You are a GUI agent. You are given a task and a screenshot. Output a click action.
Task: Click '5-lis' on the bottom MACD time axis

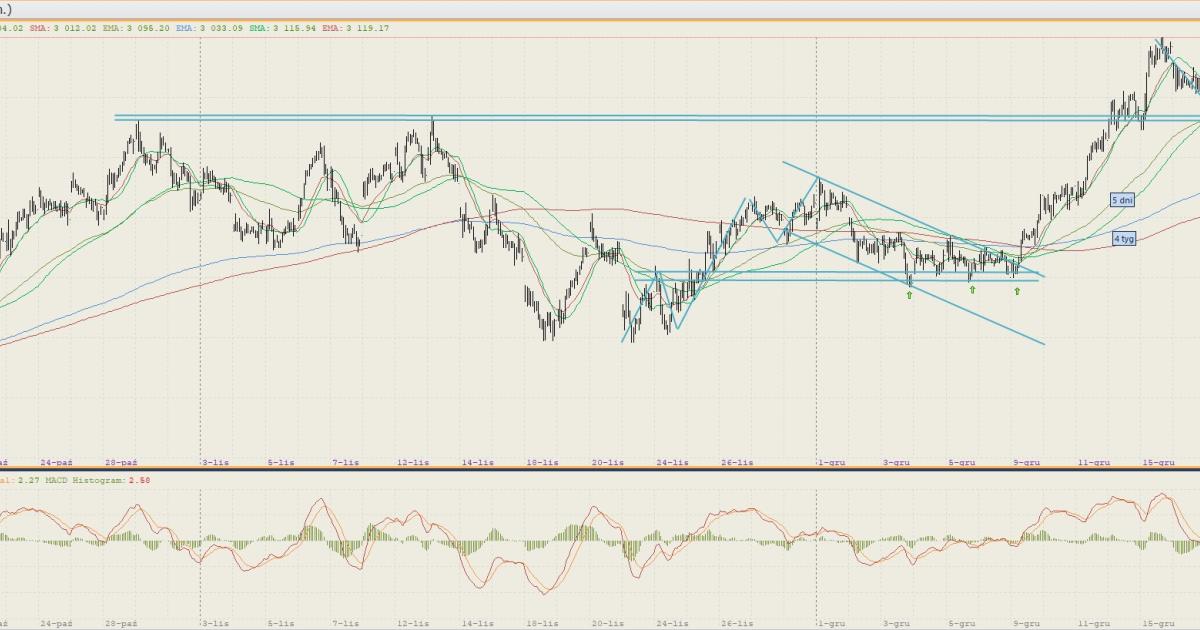click(x=280, y=623)
